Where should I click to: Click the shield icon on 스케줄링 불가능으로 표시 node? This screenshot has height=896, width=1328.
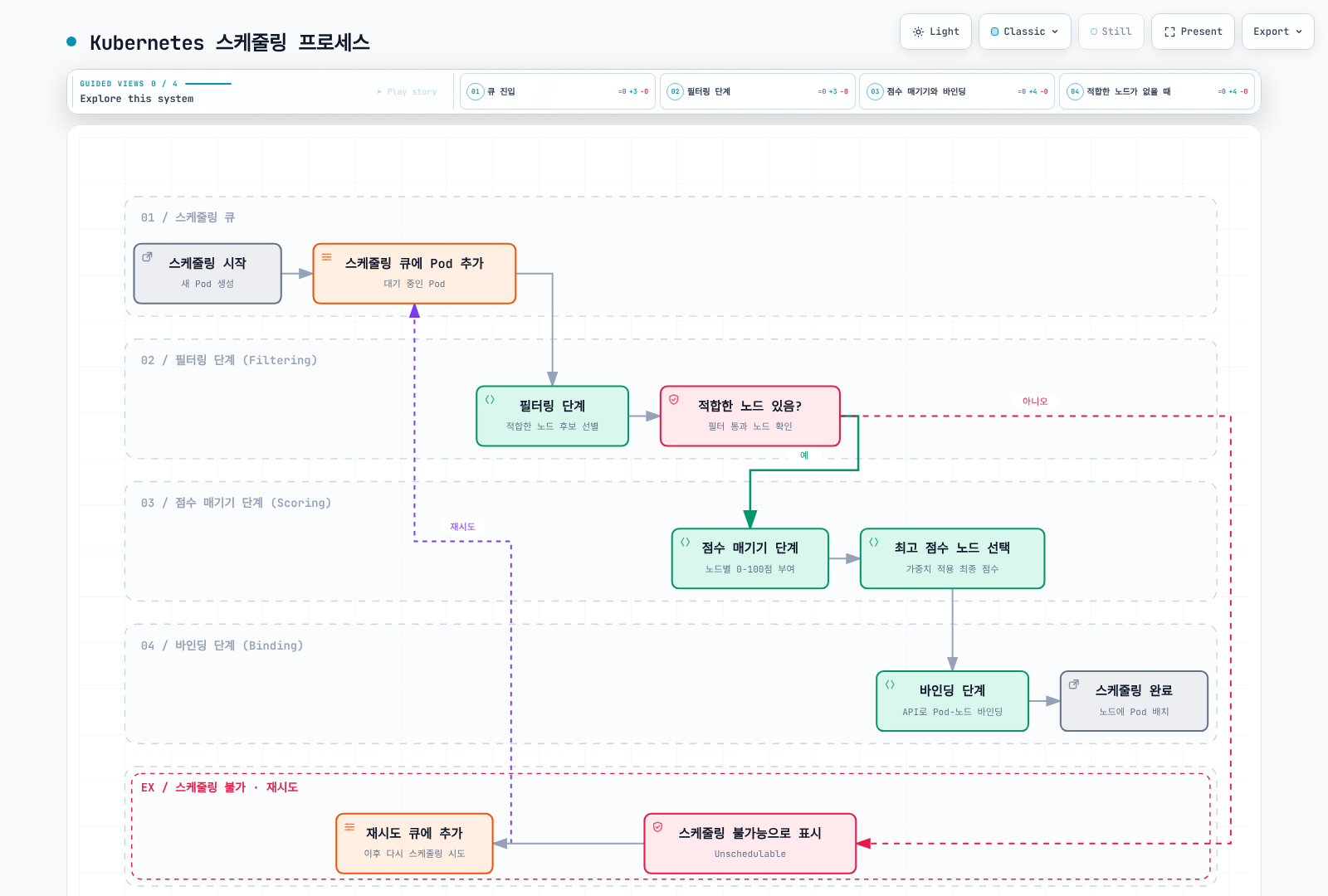[657, 827]
